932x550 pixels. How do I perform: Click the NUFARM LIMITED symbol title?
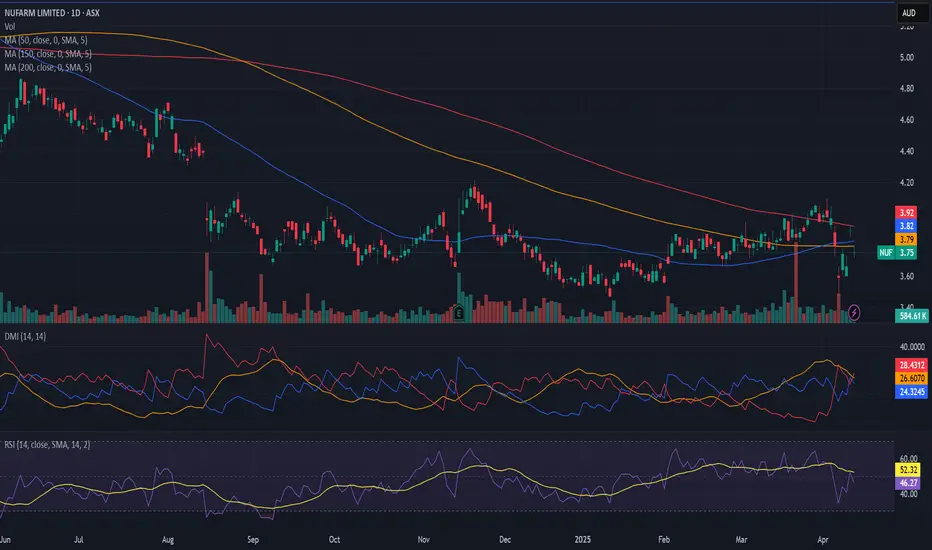pos(52,12)
